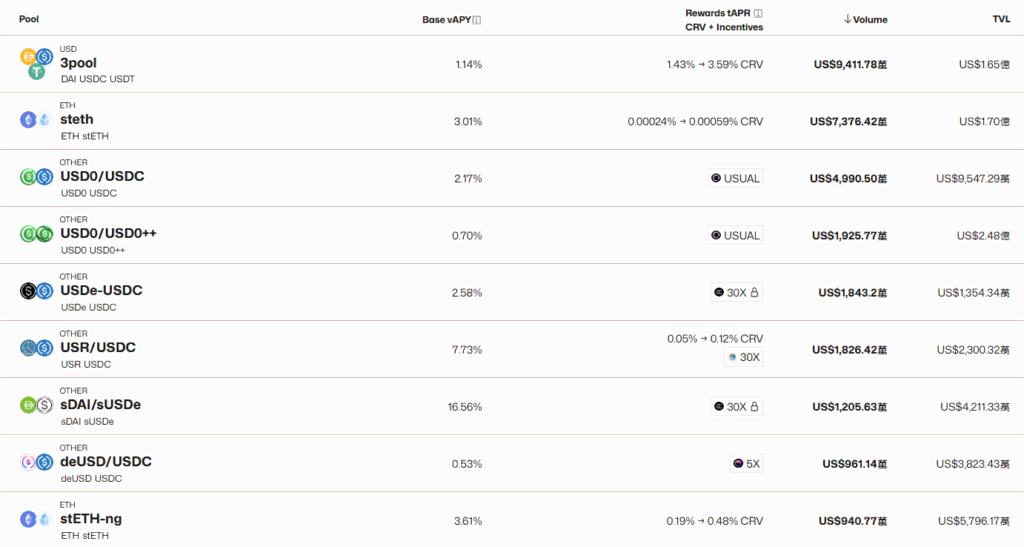The image size is (1024, 547).
Task: Sort by Rewards tAPR column header
Action: (718, 13)
